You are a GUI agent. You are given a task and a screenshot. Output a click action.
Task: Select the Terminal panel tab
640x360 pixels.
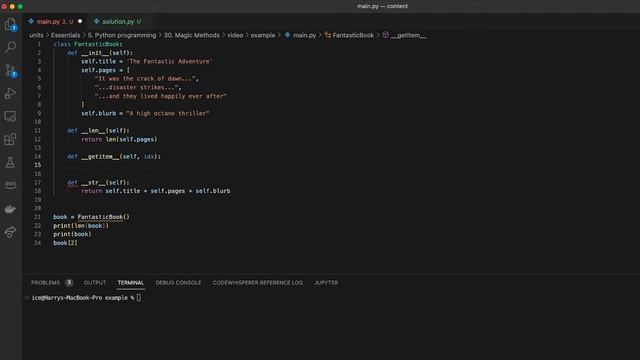[131, 282]
